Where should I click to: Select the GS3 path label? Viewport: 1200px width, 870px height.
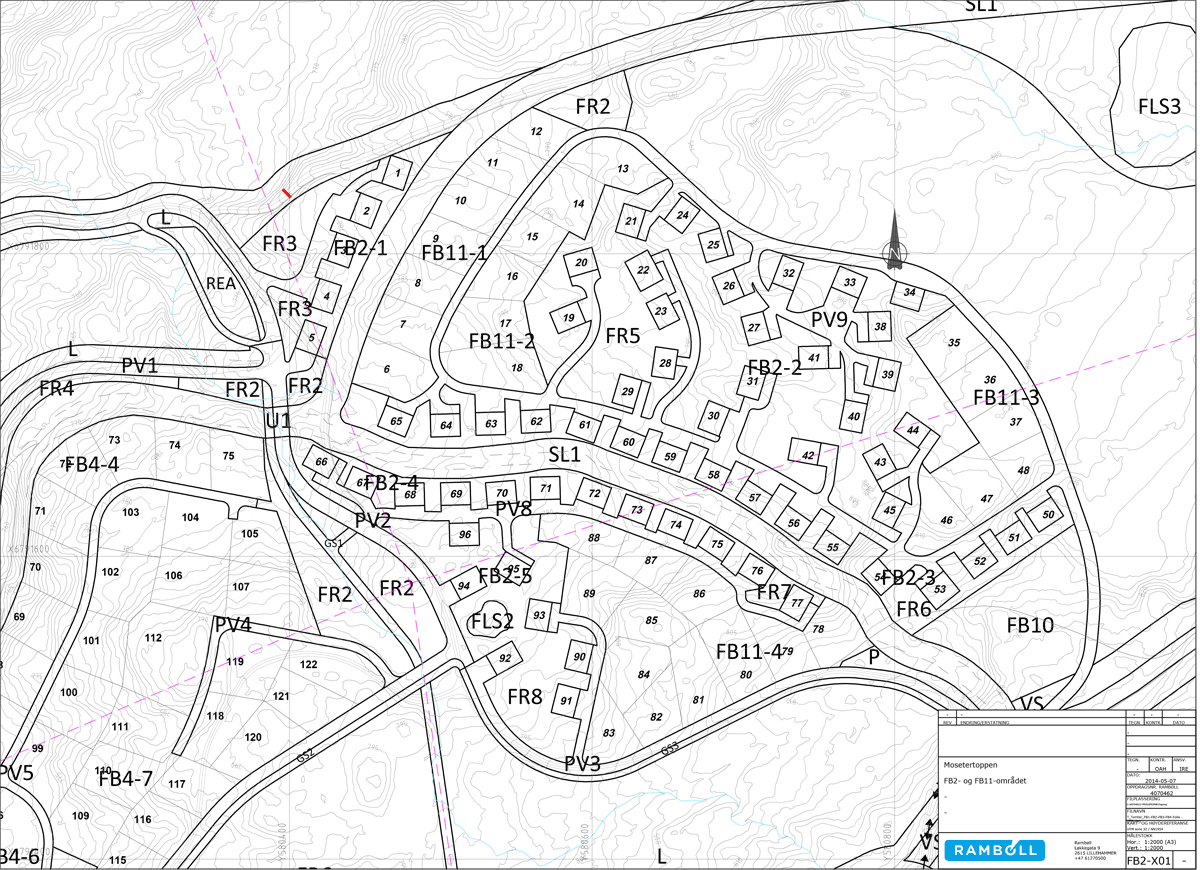[x=670, y=748]
